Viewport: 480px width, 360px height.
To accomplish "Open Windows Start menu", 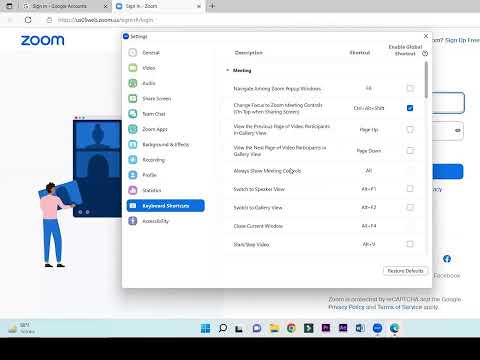I will click(x=205, y=328).
